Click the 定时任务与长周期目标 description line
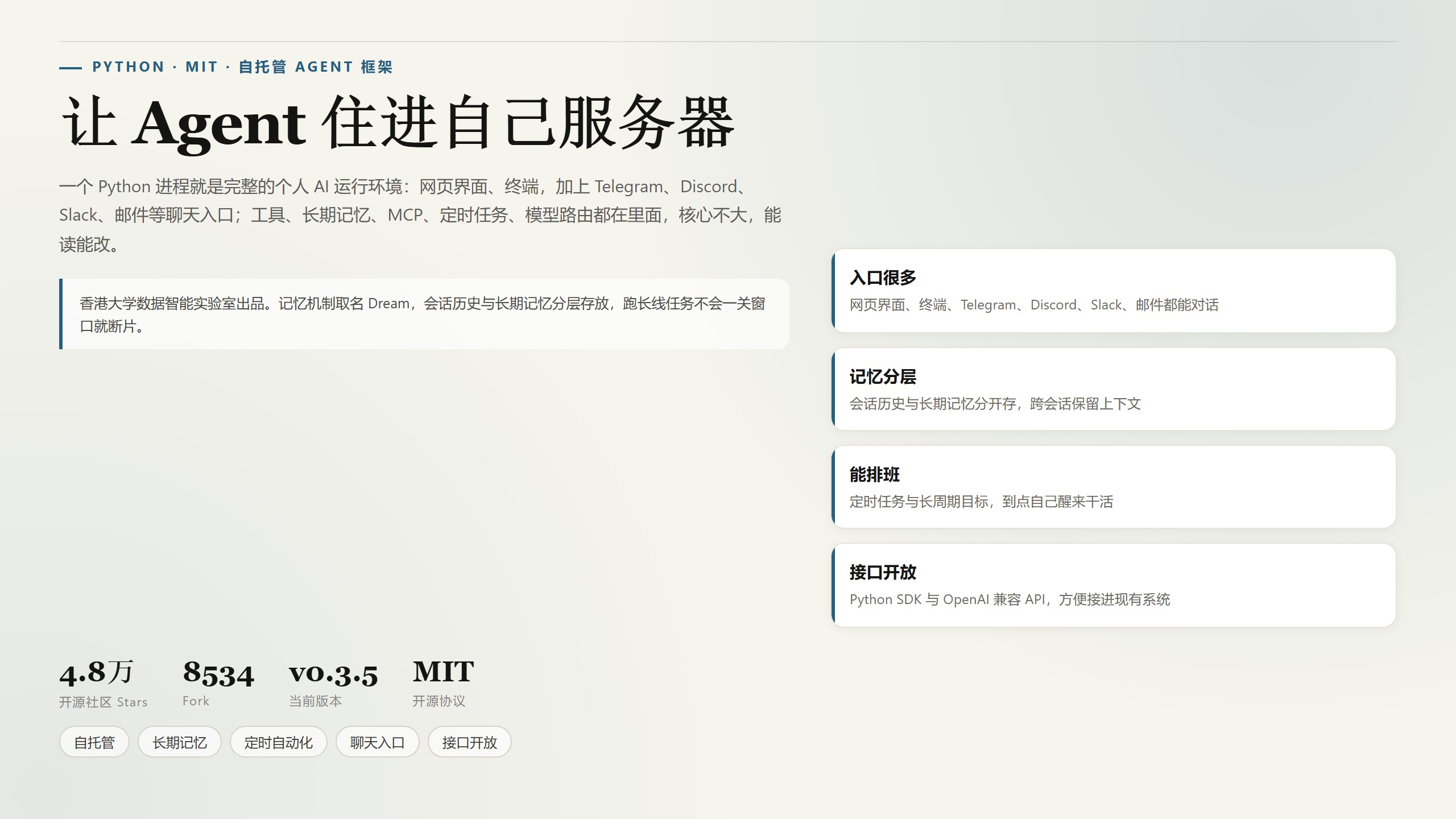 (981, 502)
